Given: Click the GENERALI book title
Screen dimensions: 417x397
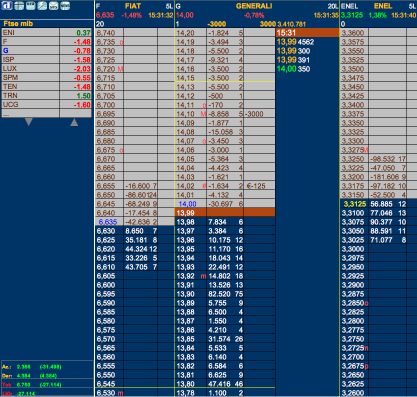Looking at the screenshot, I should (x=254, y=6).
